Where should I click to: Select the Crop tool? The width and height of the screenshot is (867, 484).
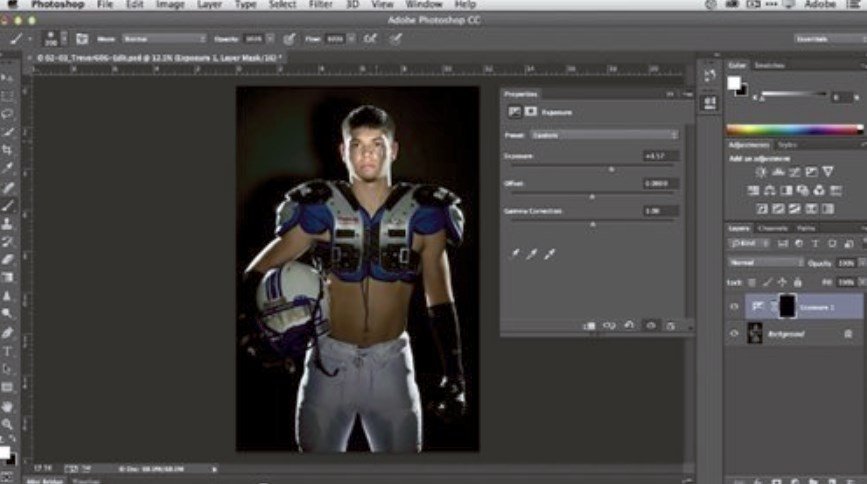[7, 150]
